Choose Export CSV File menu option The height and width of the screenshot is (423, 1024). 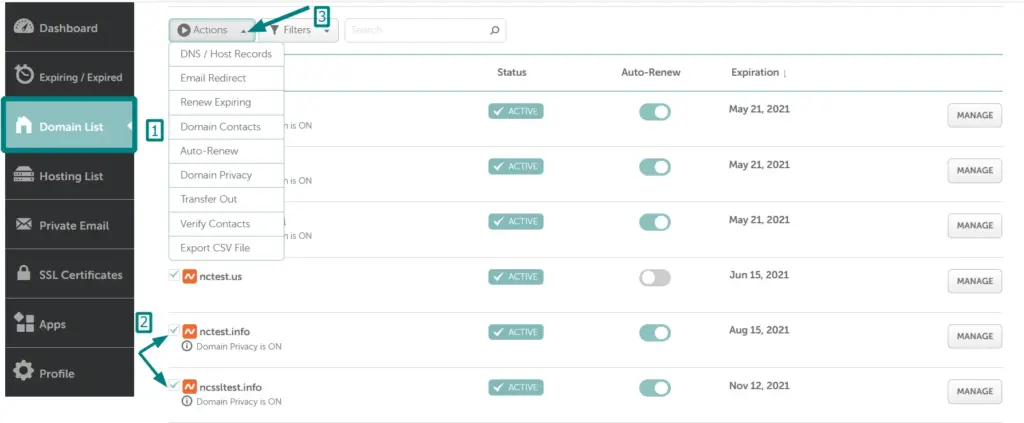(x=215, y=248)
